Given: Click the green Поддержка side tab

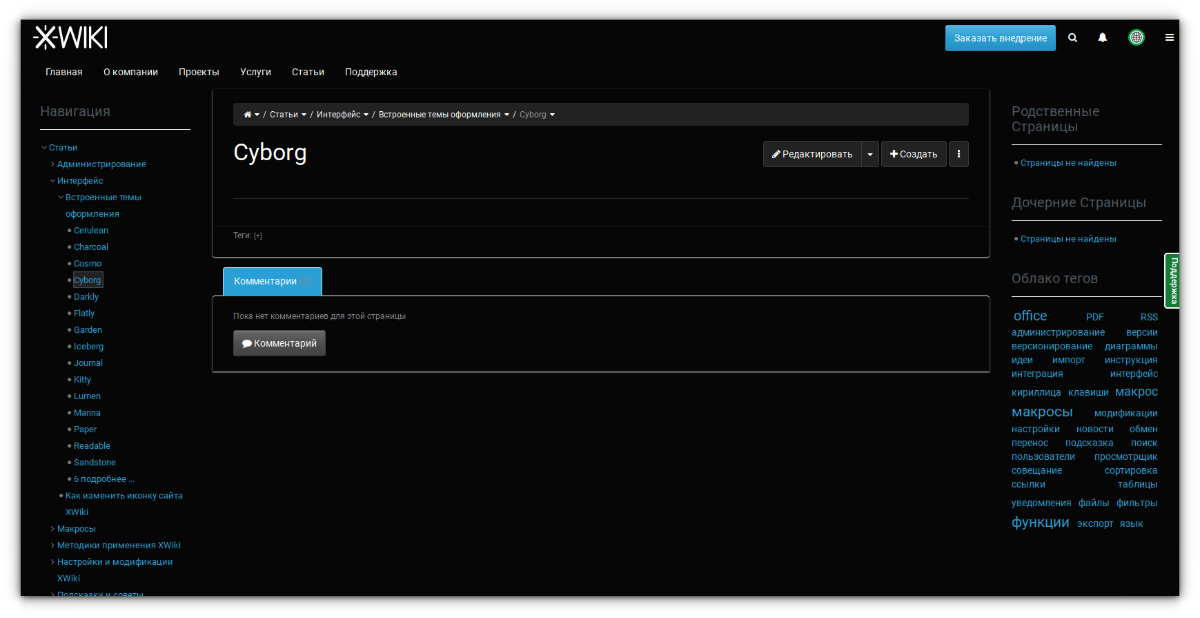Looking at the screenshot, I should point(1172,280).
